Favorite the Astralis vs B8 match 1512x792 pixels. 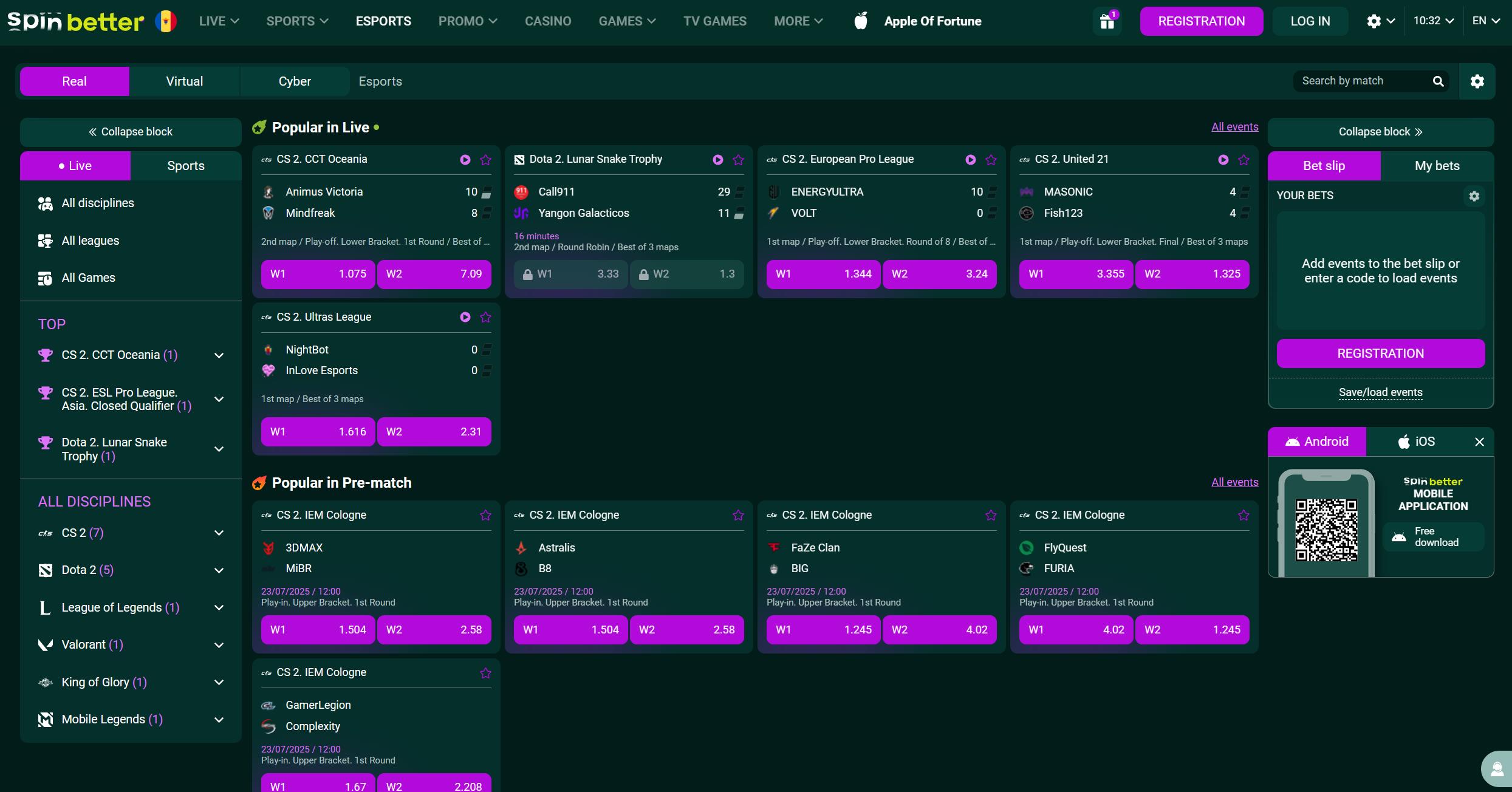point(738,515)
